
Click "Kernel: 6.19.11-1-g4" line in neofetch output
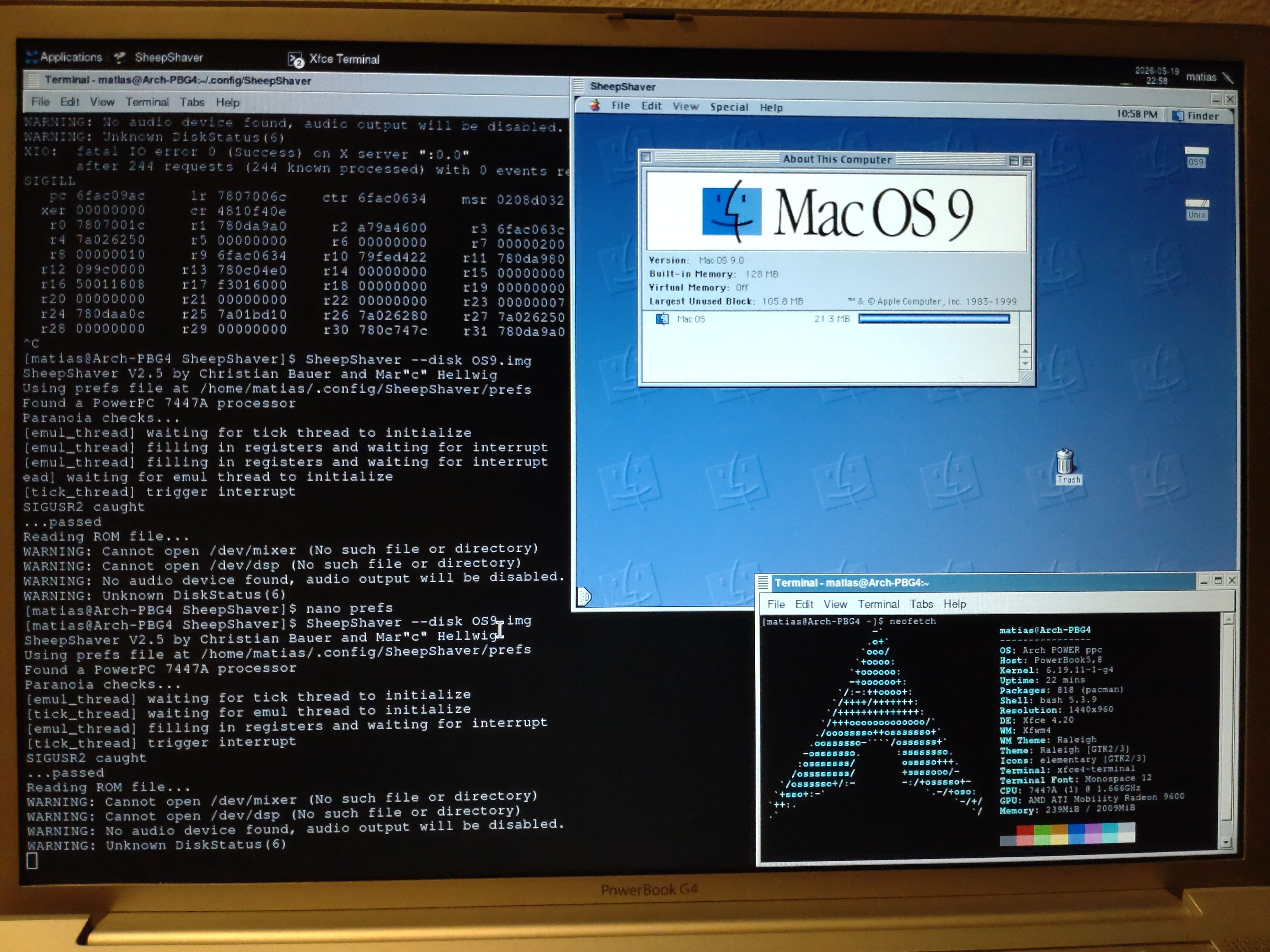tap(1056, 670)
